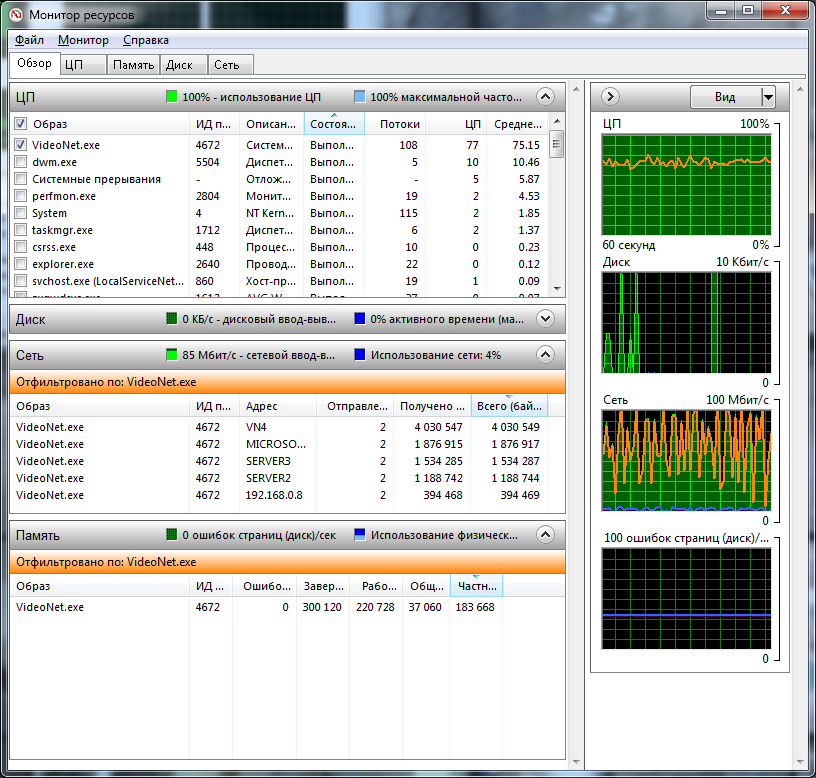
Task: Select the svchost.exe (LocalServiceNet... process row
Action: [279, 281]
